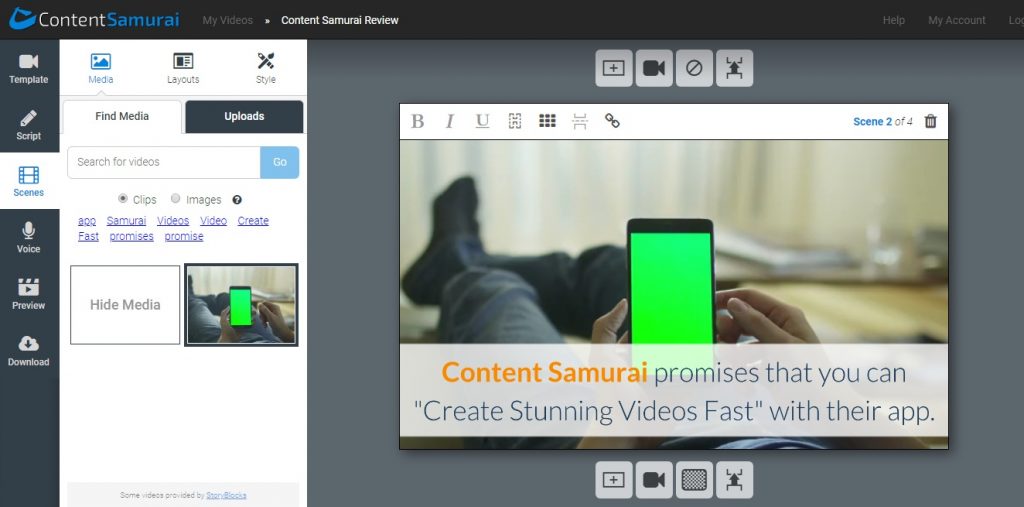The width and height of the screenshot is (1024, 507).
Task: Click the scene caption text overlay
Action: click(674, 391)
